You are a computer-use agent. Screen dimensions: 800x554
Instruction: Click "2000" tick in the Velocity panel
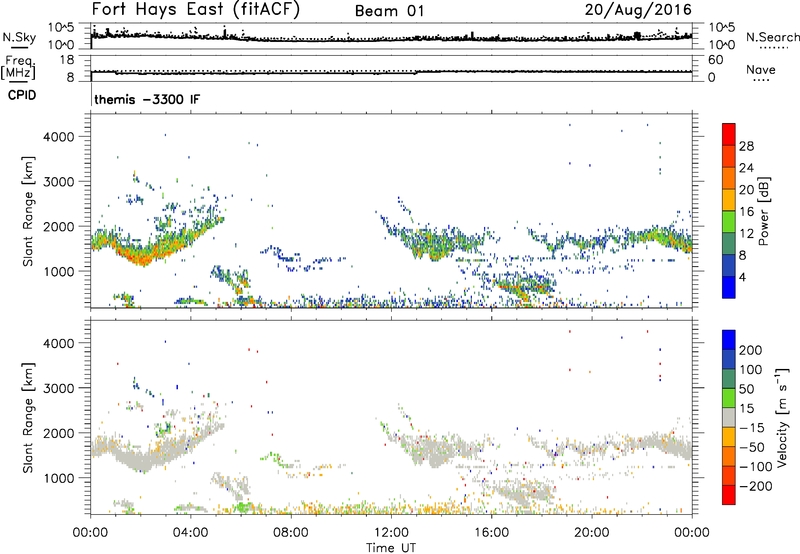point(59,433)
